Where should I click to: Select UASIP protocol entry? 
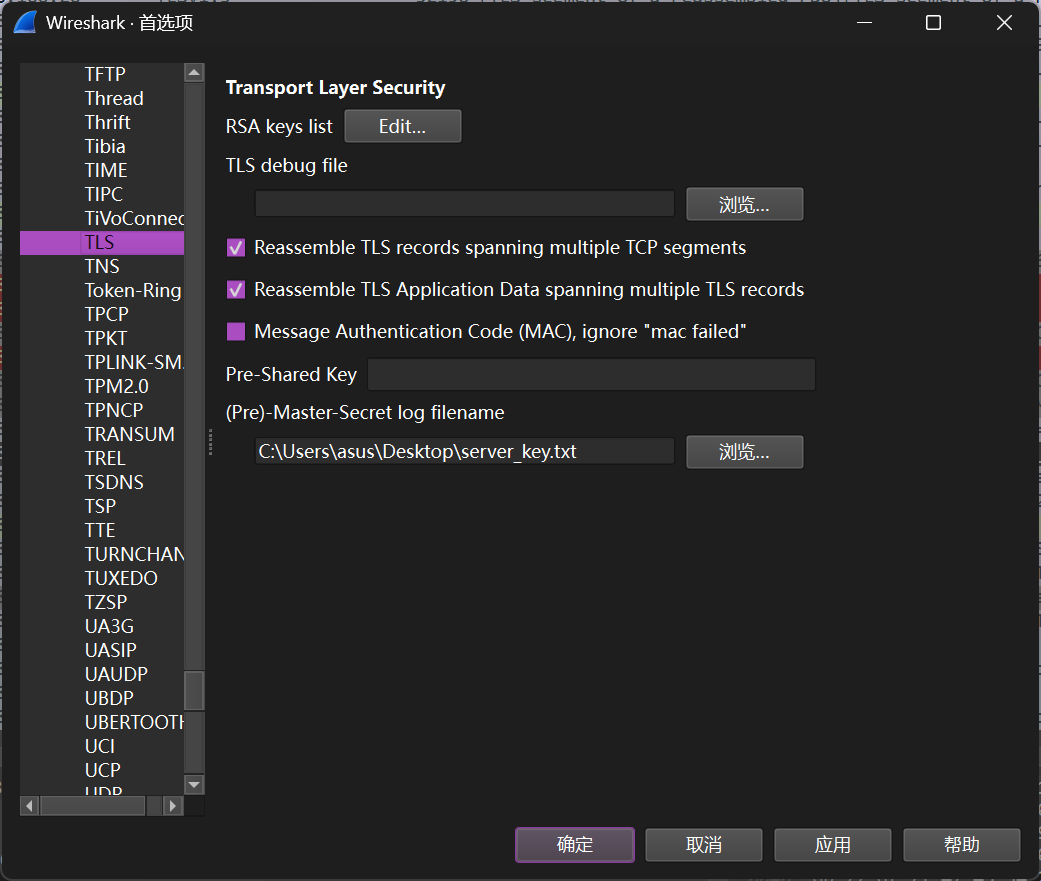point(110,650)
